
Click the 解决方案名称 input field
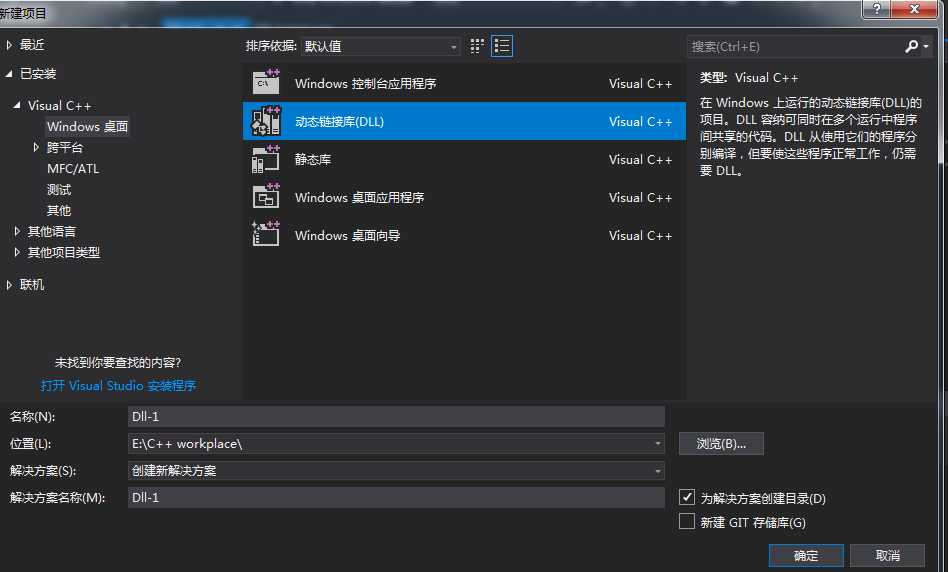(396, 497)
